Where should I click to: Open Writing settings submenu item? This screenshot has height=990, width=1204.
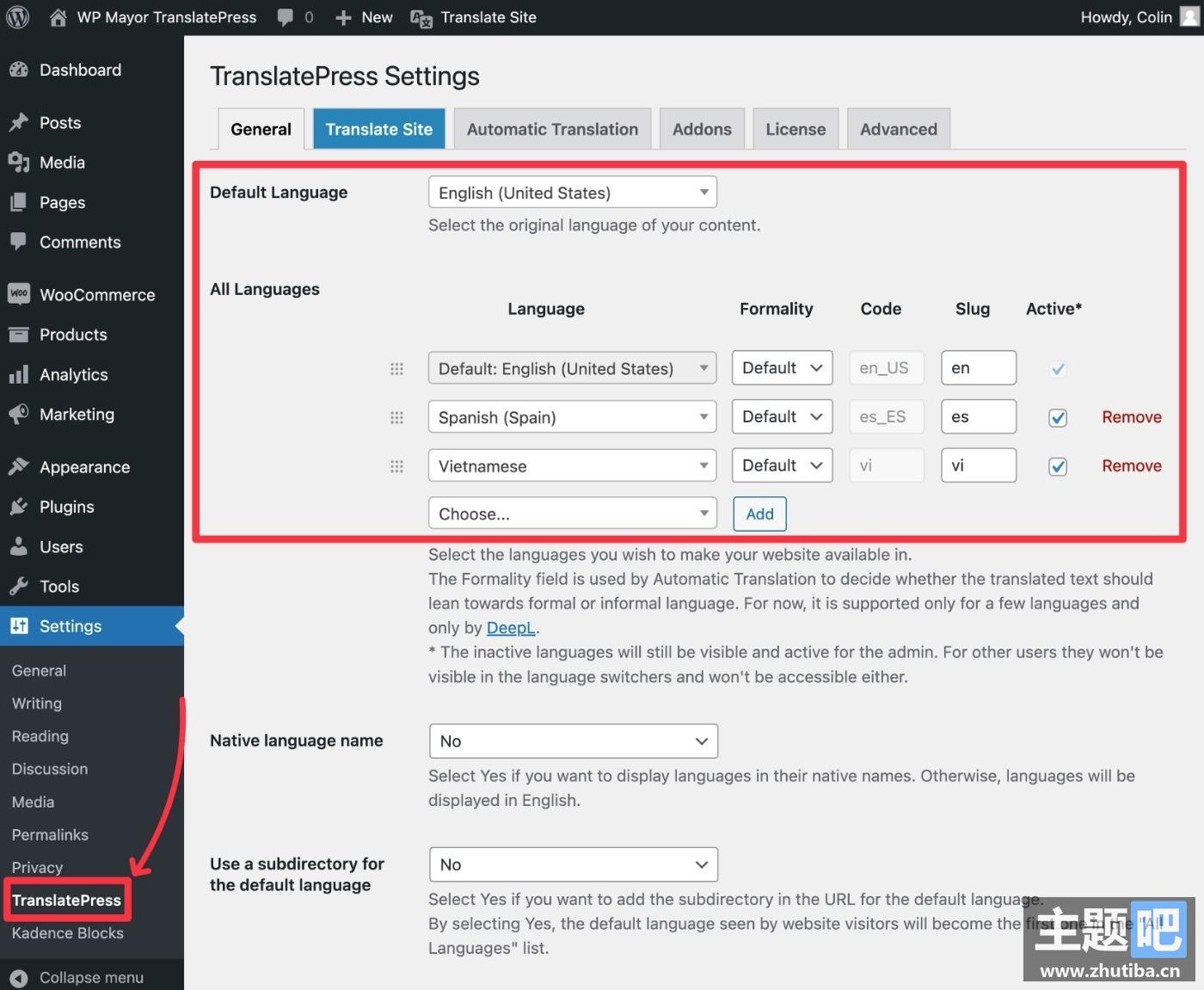point(37,704)
